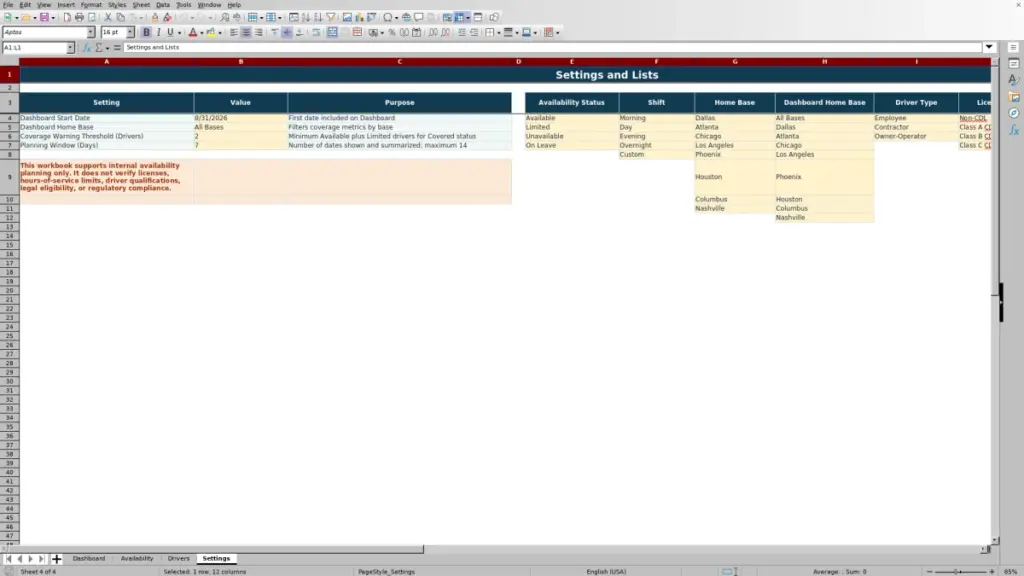1024x576 pixels.
Task: Open the font size dropdown
Action: pos(130,33)
